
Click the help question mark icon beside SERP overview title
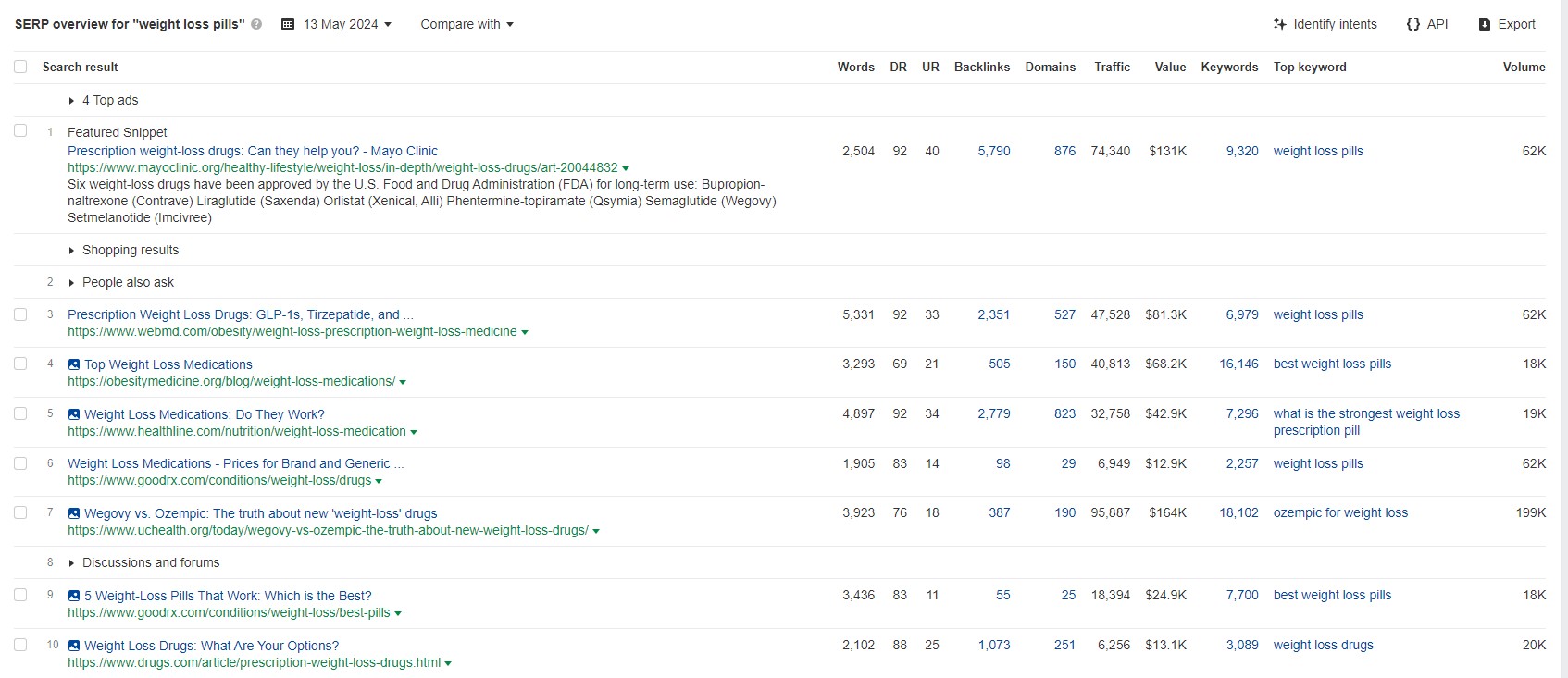[x=256, y=25]
